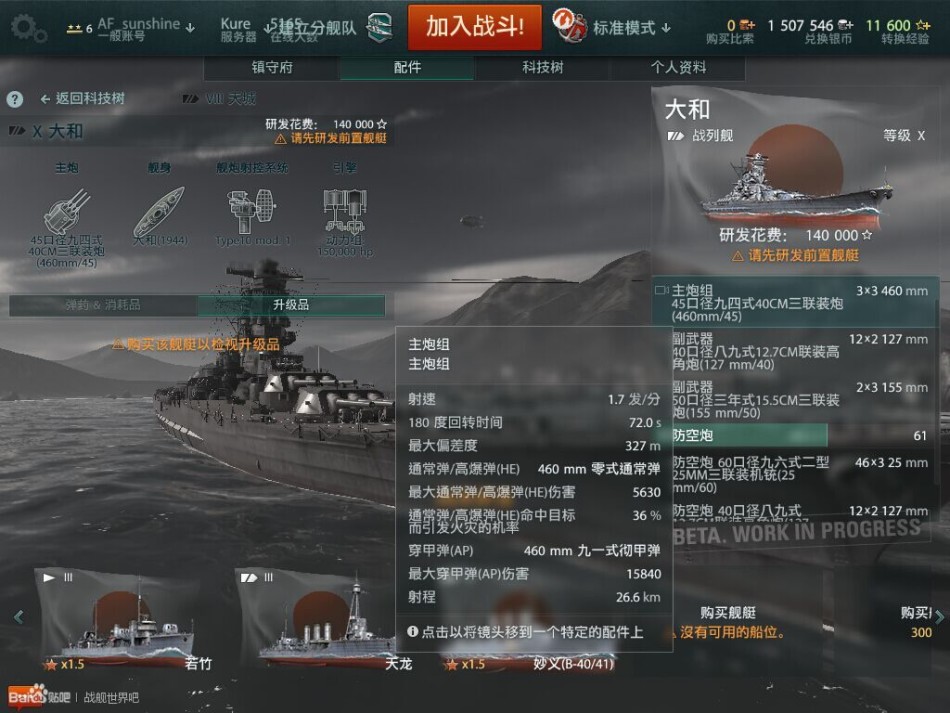The width and height of the screenshot is (950, 713).
Task: Select the engine 动力组 module icon
Action: coord(345,211)
